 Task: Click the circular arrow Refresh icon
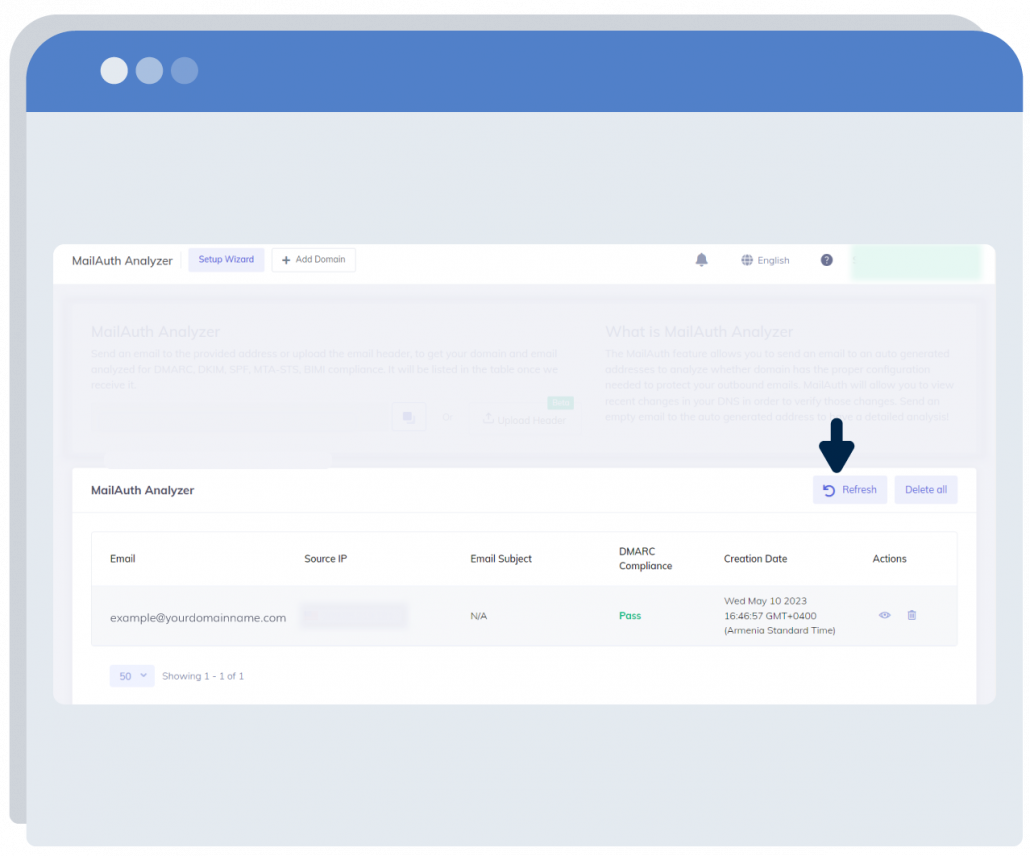pyautogui.click(x=829, y=490)
